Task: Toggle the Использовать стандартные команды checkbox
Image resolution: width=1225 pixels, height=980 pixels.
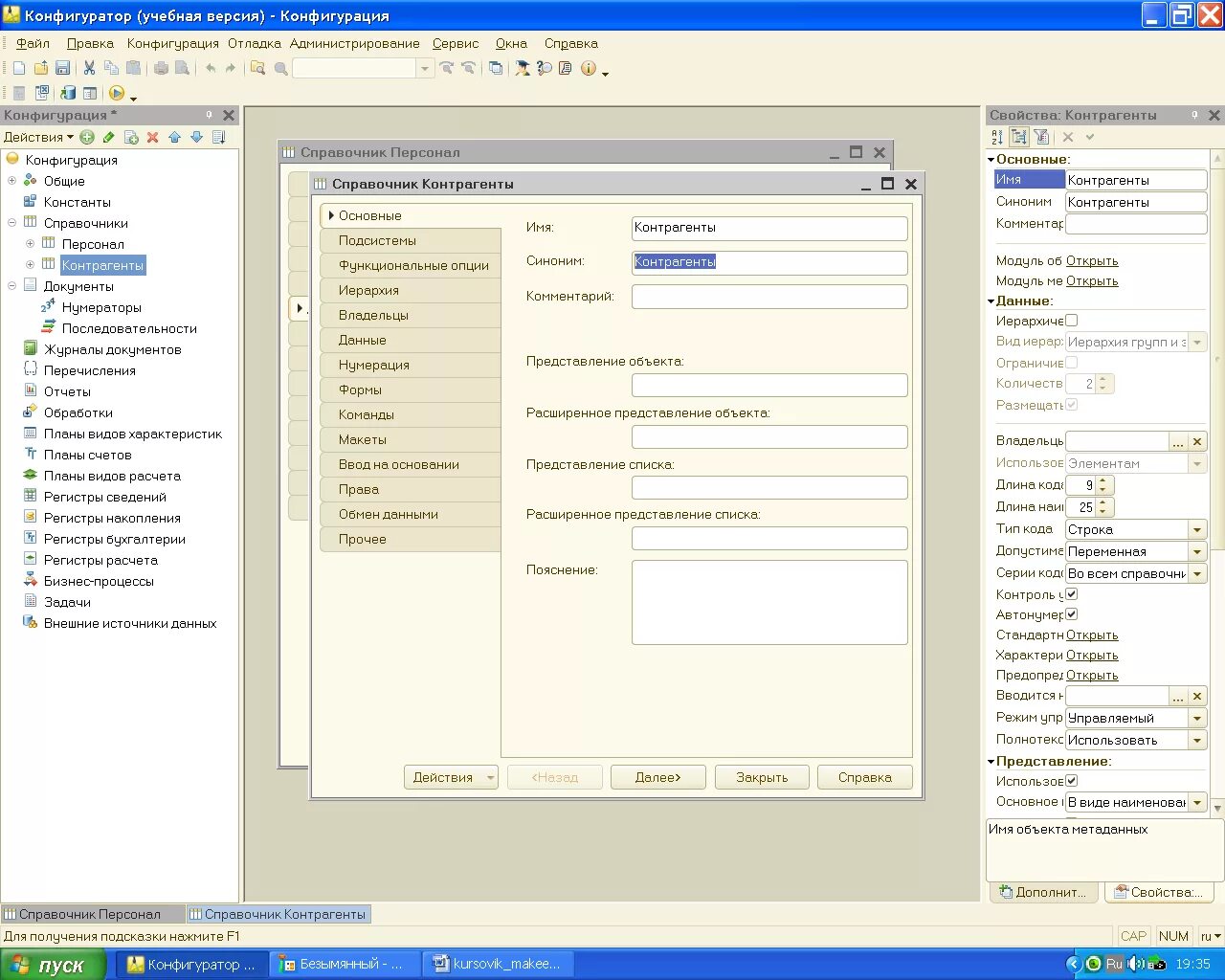Action: coord(1072,781)
